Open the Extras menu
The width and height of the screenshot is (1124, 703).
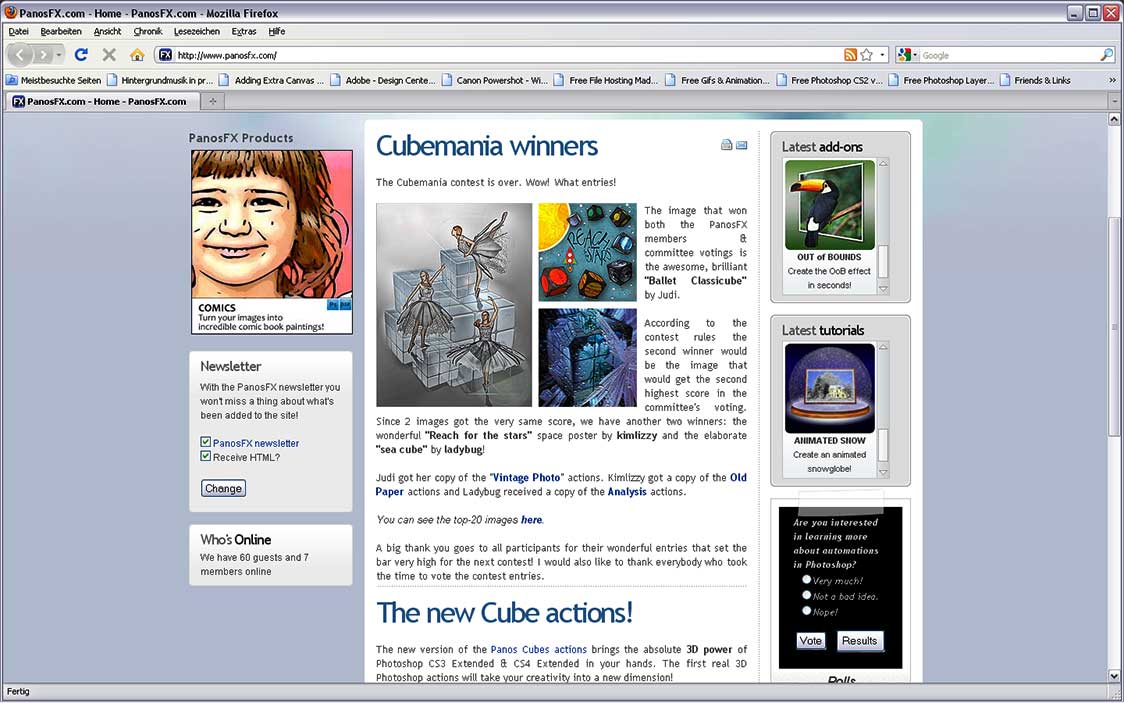click(x=244, y=32)
